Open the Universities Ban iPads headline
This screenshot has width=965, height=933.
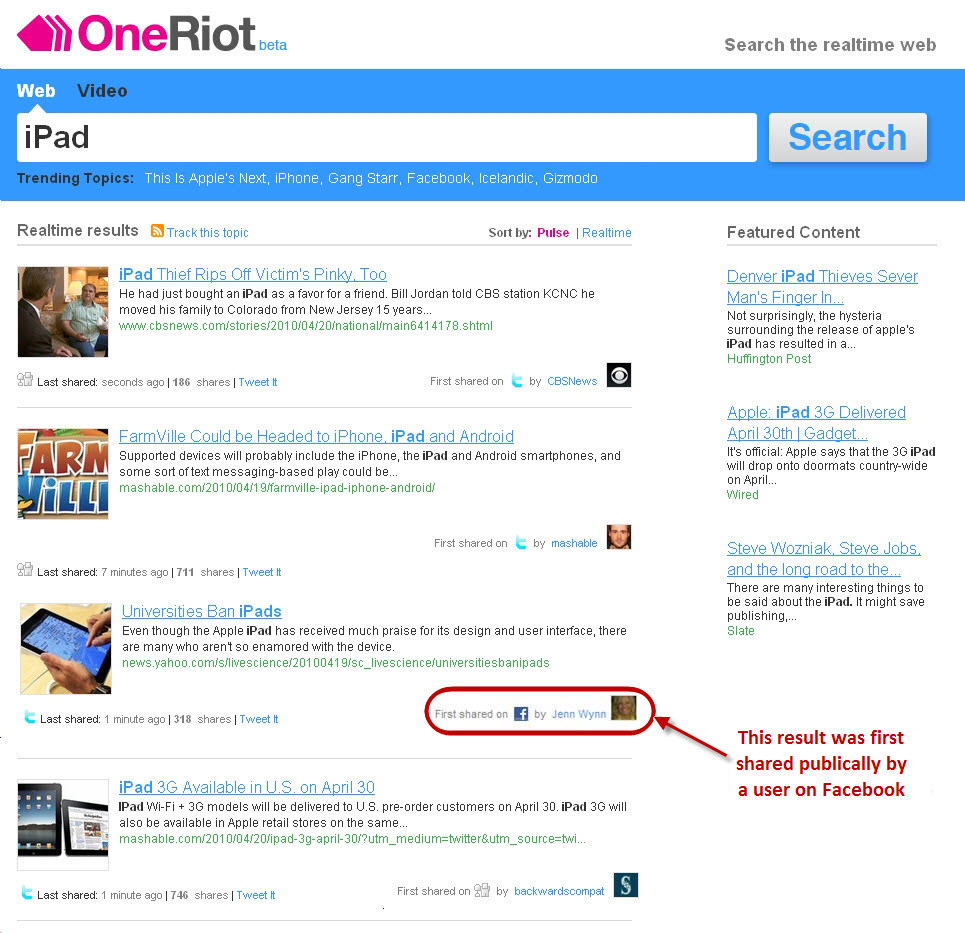(x=202, y=611)
